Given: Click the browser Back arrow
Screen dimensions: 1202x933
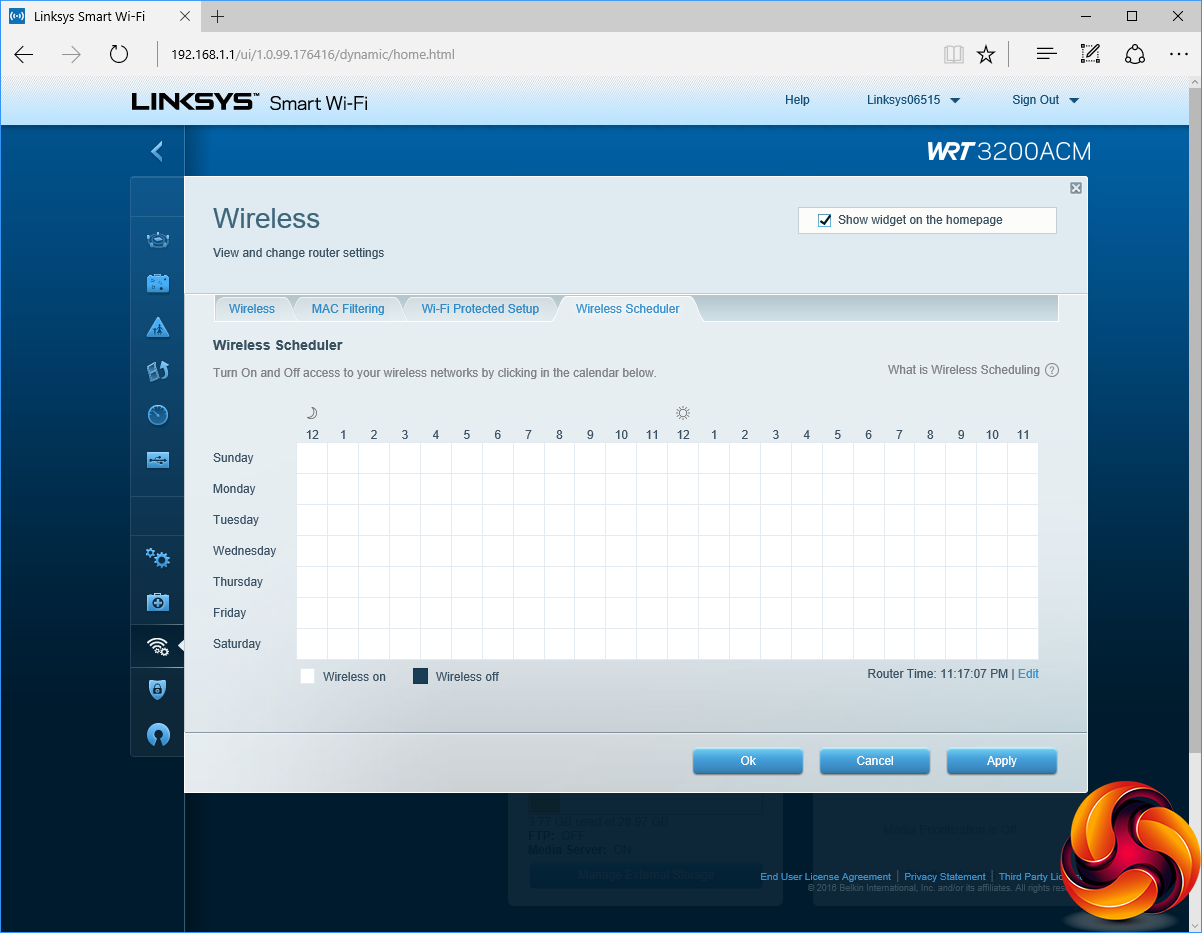Looking at the screenshot, I should pos(24,54).
